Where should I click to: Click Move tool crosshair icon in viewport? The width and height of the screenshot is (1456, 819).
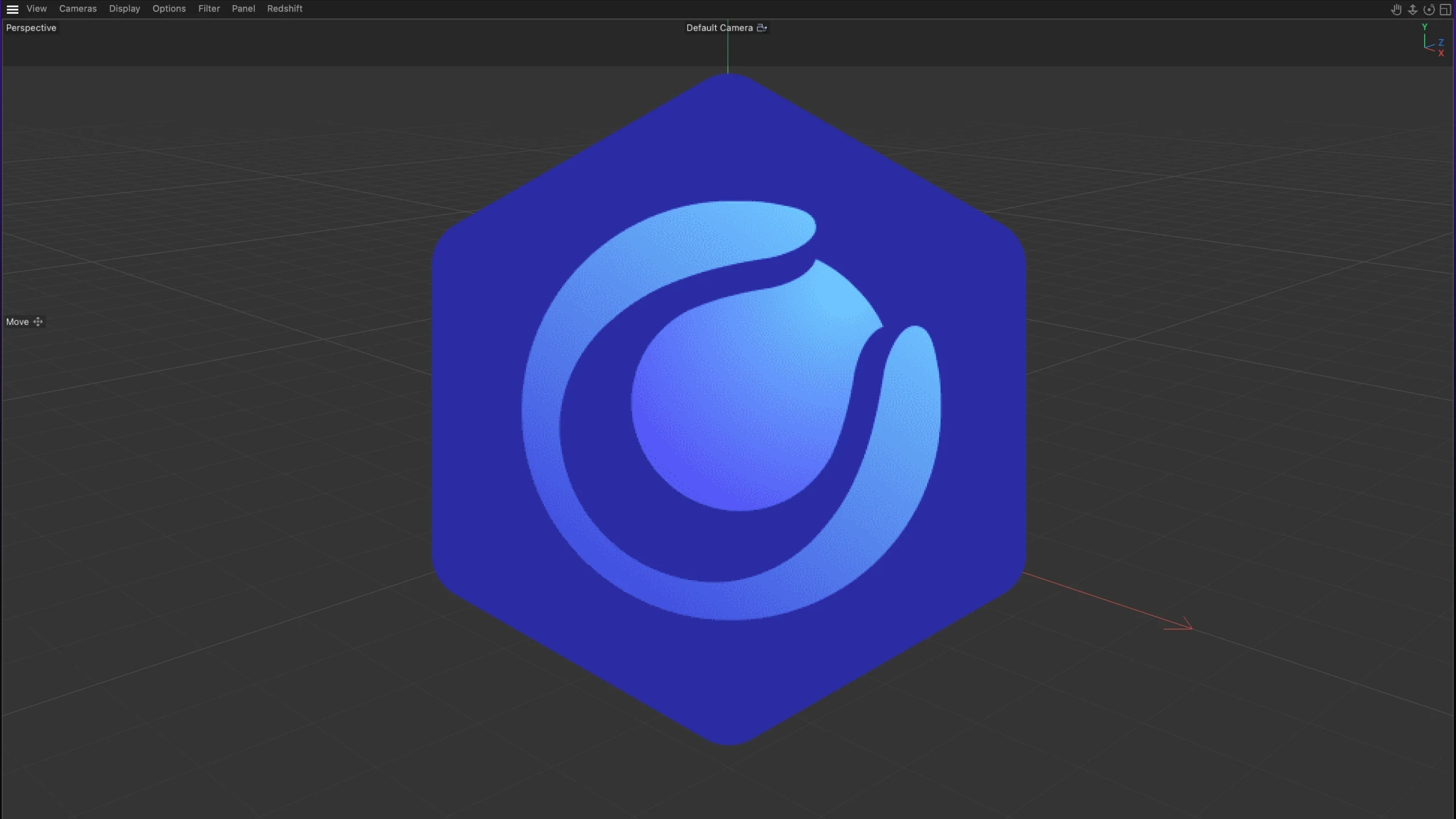point(38,322)
